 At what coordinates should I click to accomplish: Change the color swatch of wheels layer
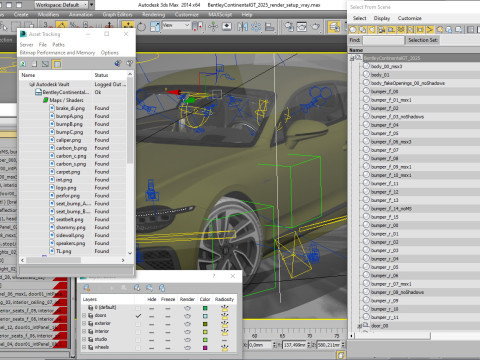coord(205,347)
